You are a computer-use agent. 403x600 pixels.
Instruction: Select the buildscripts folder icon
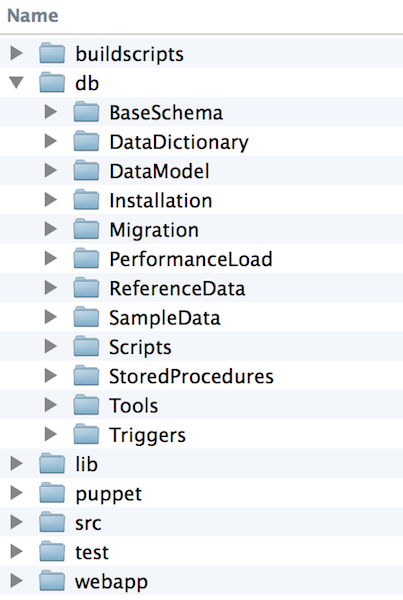pyautogui.click(x=52, y=53)
